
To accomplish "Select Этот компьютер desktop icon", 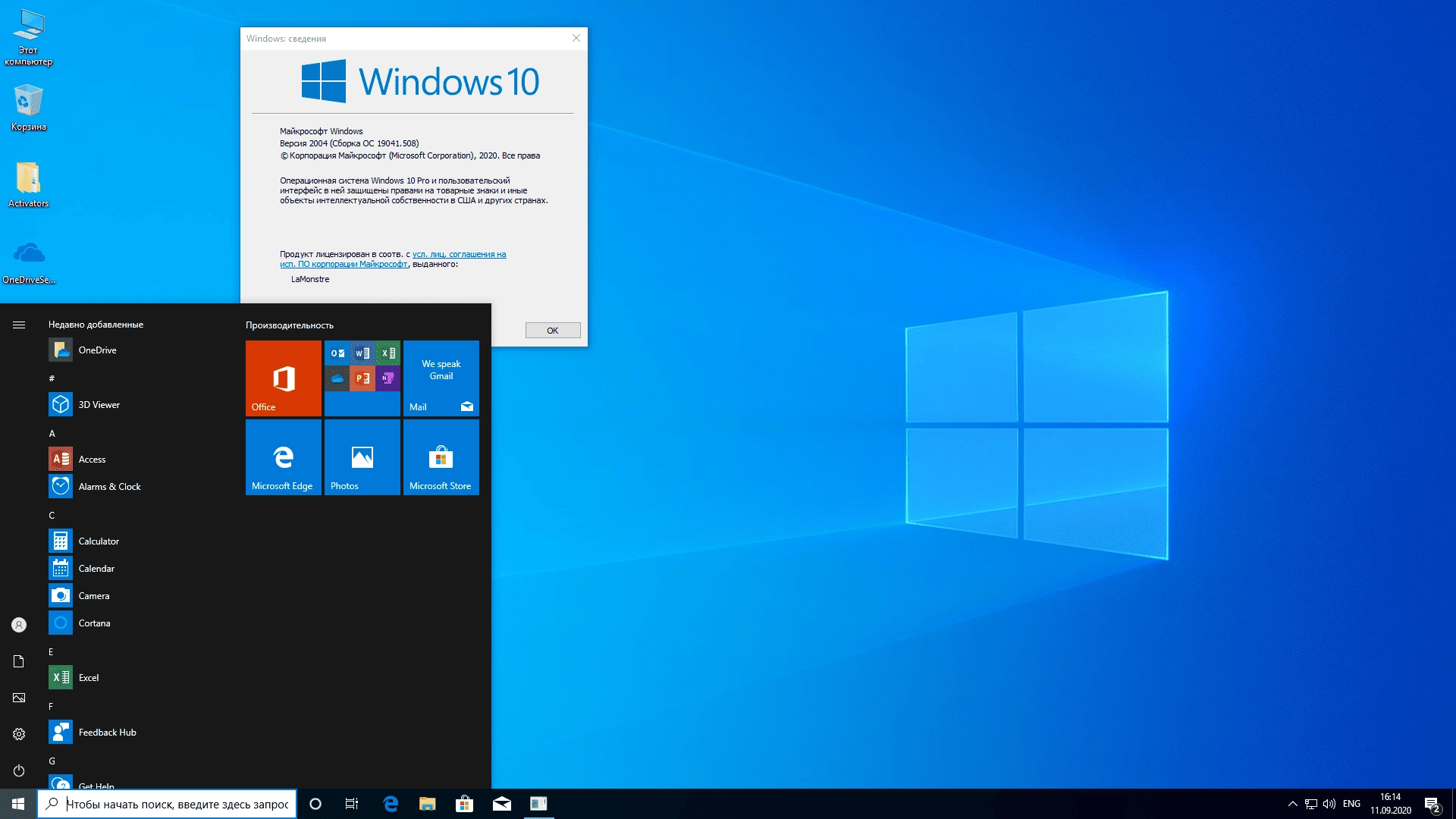I will point(29,38).
